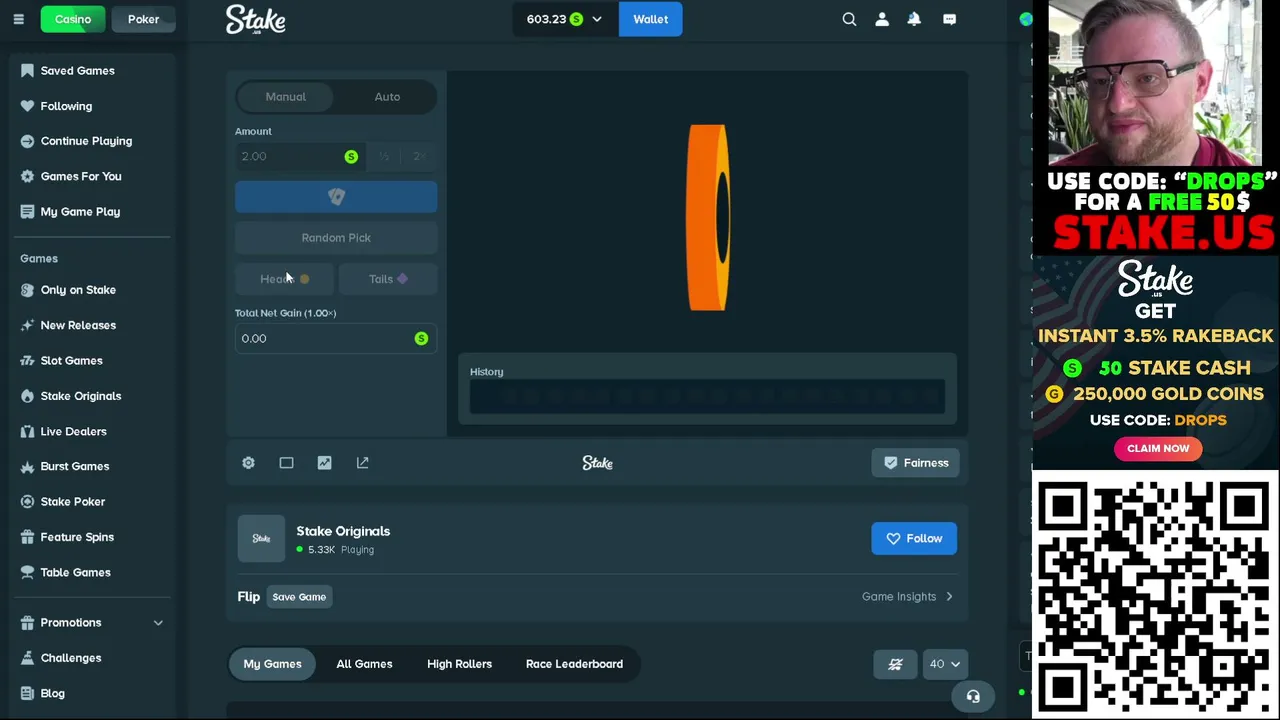Screen dimensions: 1280x720
Task: Click the Burst Games icon
Action: point(27,466)
